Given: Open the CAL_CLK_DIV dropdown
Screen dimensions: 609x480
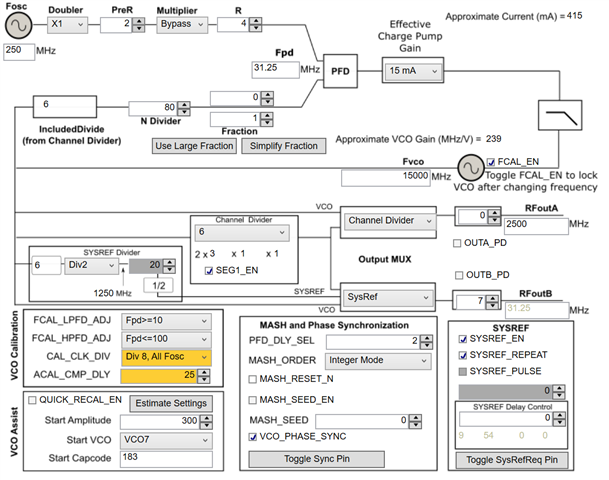Looking at the screenshot, I should [166, 357].
